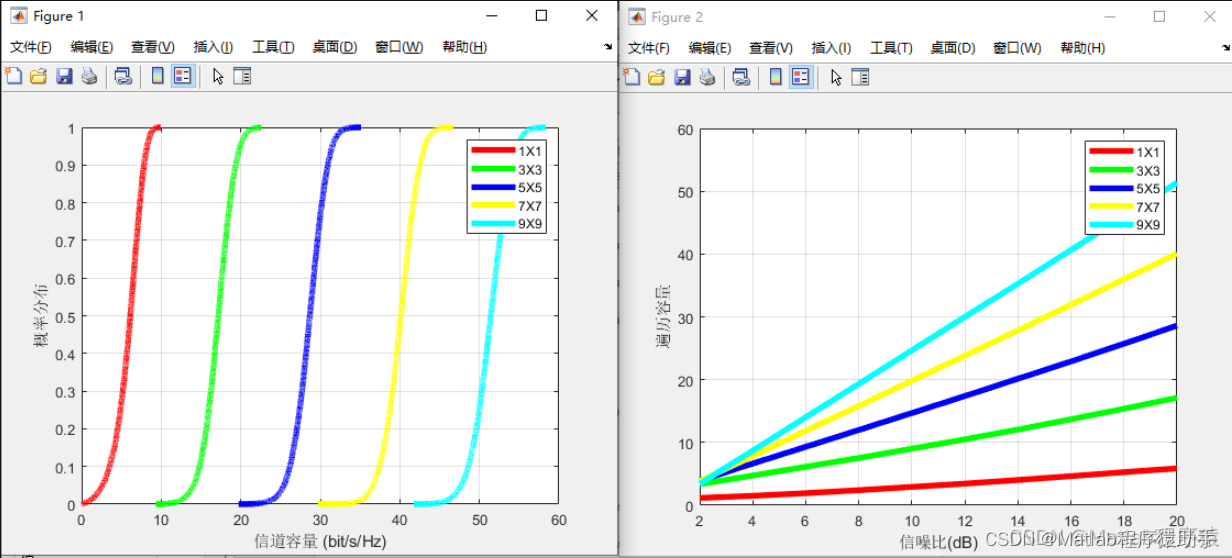Click the cyan capacity line in Figure 2

pos(938,333)
